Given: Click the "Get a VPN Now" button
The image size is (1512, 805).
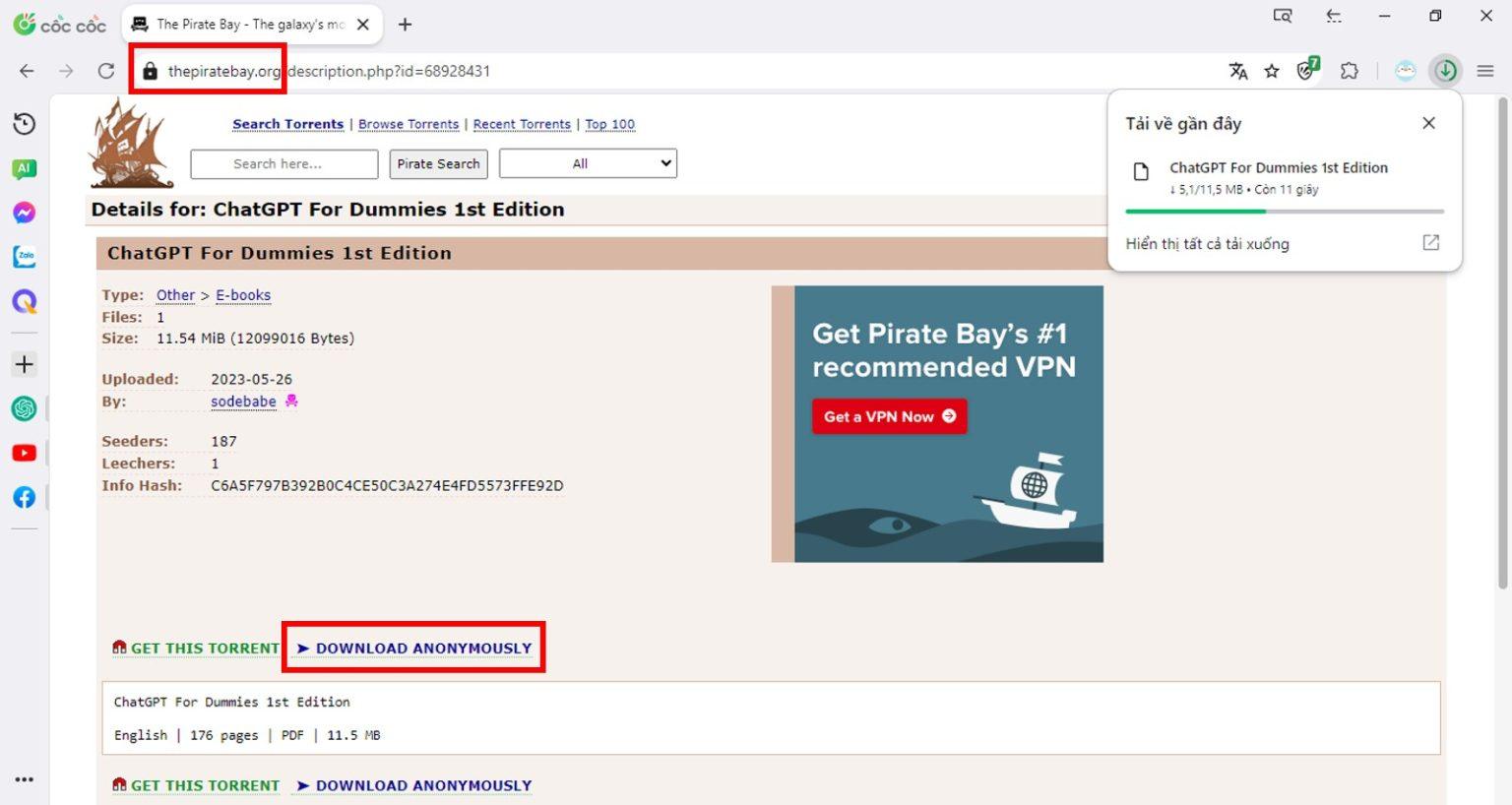Looking at the screenshot, I should coord(888,415).
